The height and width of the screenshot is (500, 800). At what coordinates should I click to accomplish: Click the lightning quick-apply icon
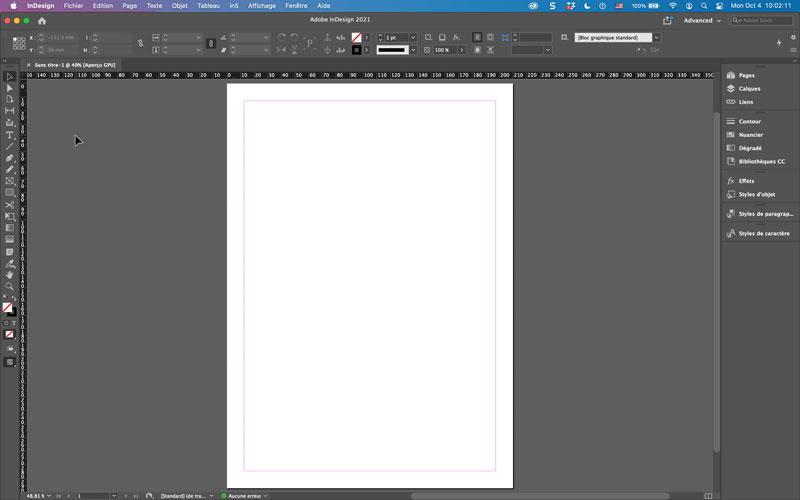pyautogui.click(x=779, y=43)
